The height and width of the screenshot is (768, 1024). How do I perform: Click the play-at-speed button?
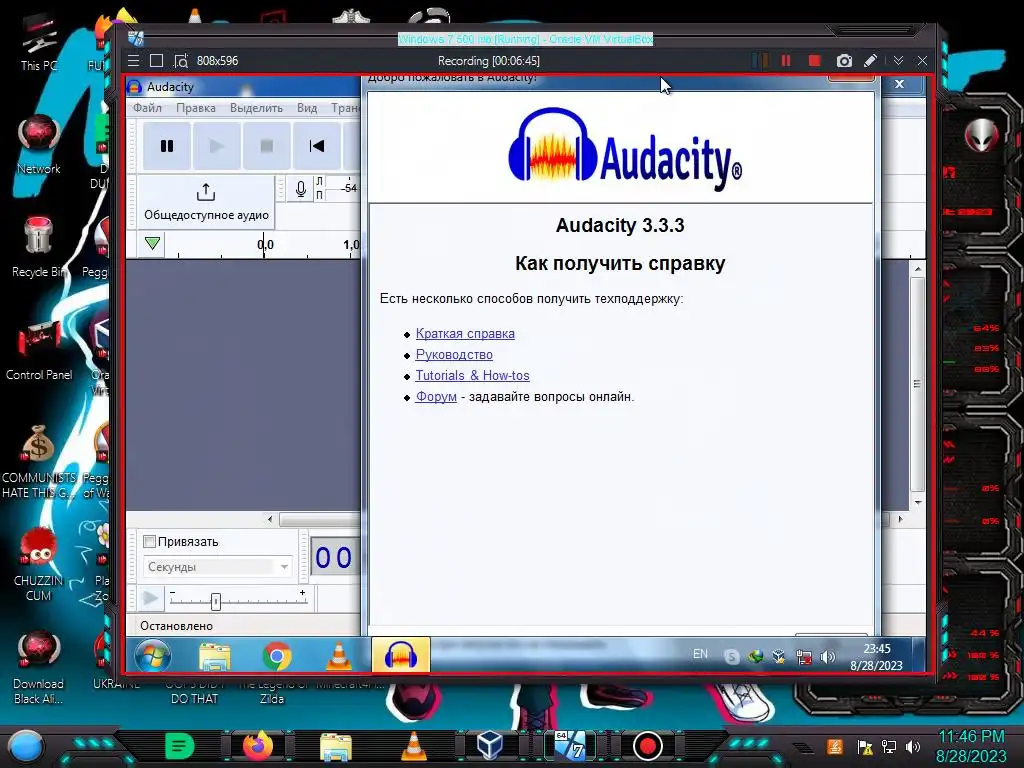pyautogui.click(x=150, y=598)
